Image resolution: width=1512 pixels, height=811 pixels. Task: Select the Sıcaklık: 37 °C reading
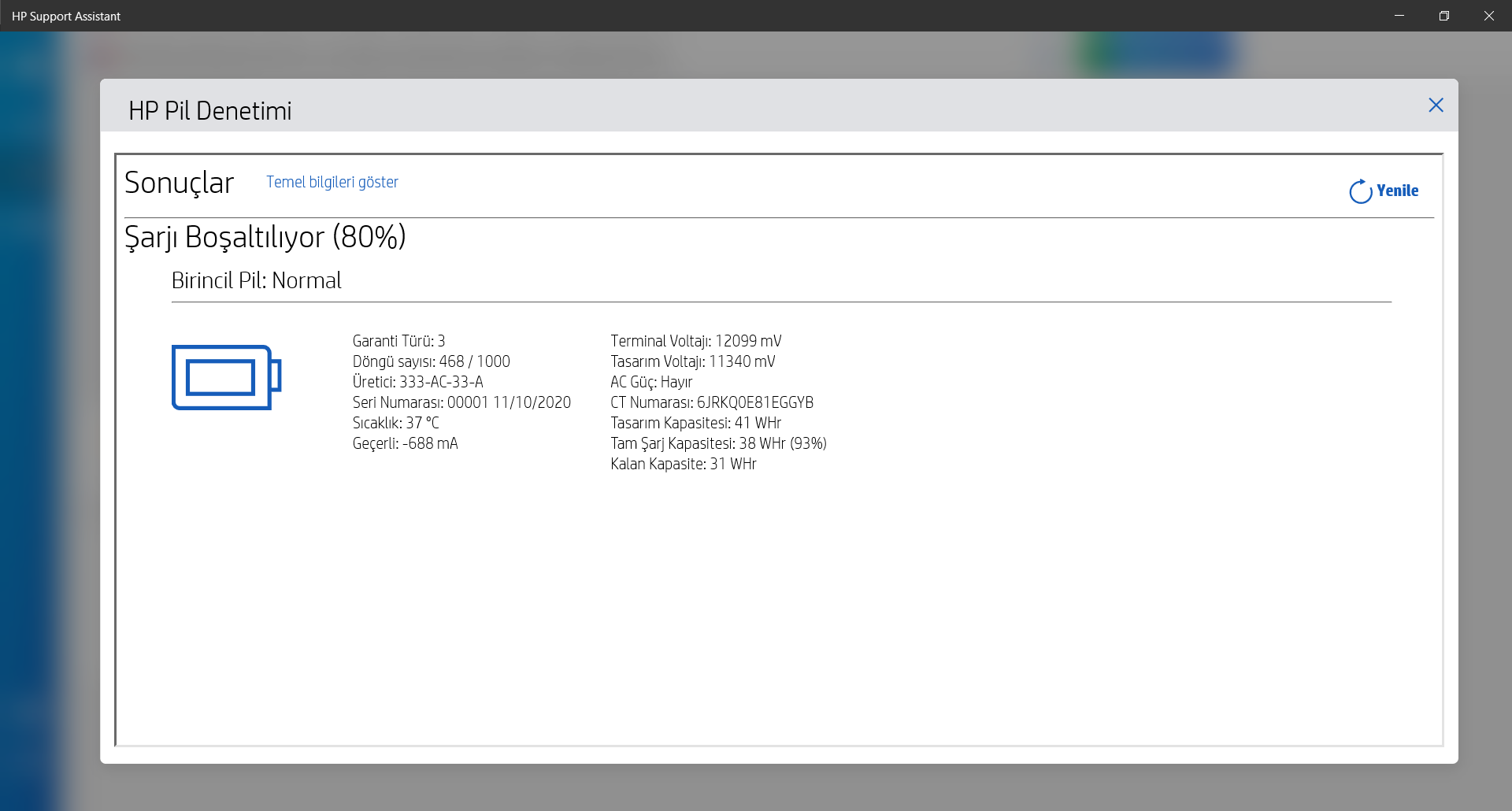point(396,423)
